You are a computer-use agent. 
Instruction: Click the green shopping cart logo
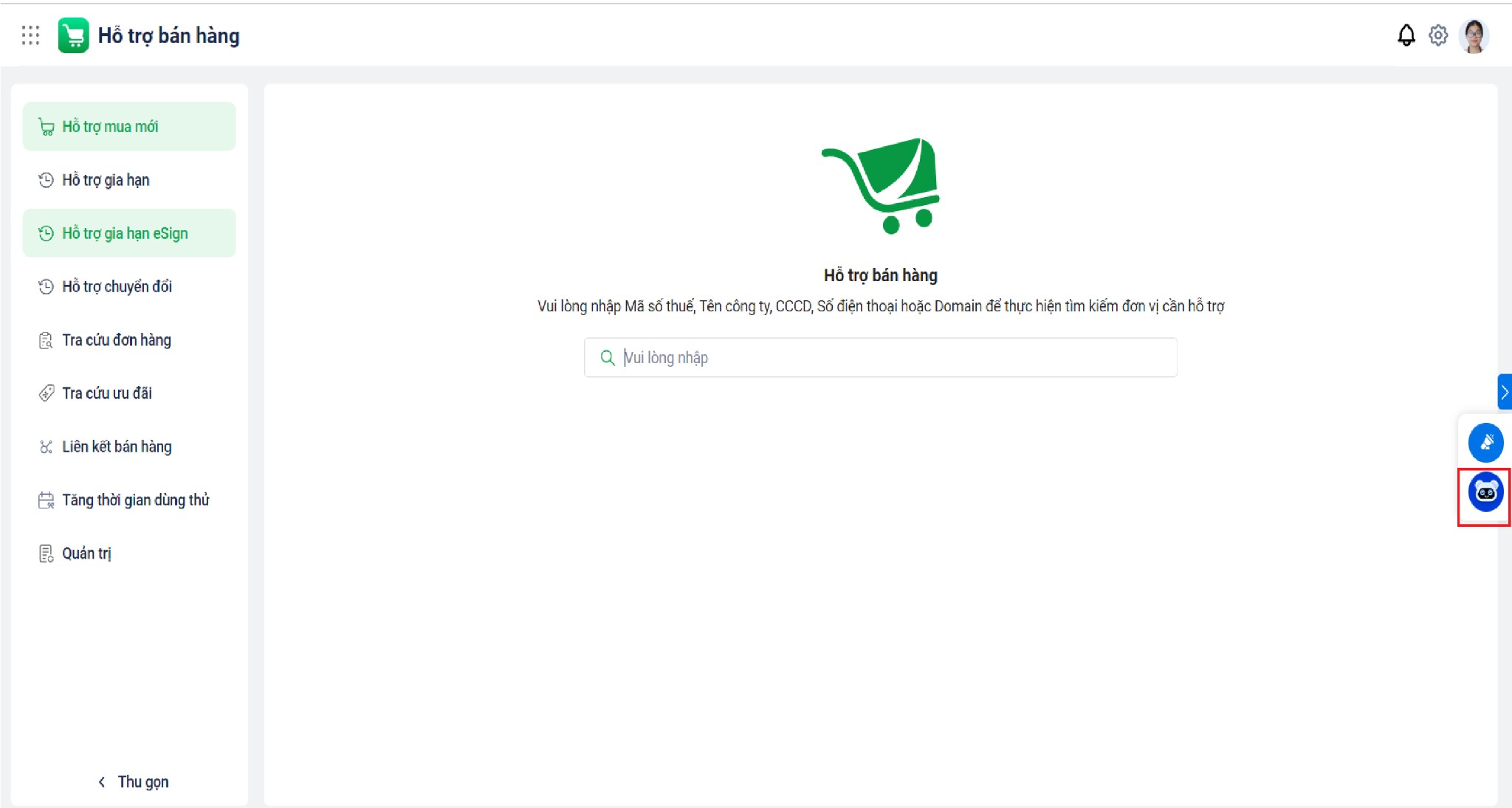(x=73, y=35)
